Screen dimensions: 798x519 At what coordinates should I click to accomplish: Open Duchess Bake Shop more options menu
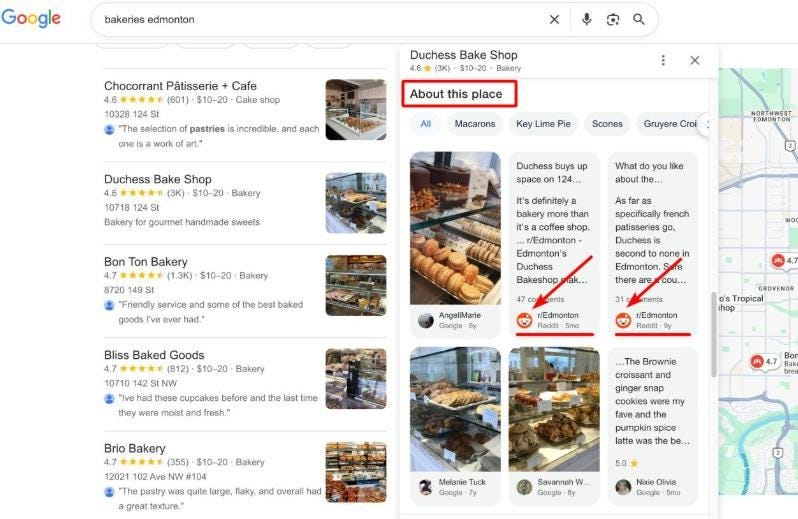click(x=663, y=61)
